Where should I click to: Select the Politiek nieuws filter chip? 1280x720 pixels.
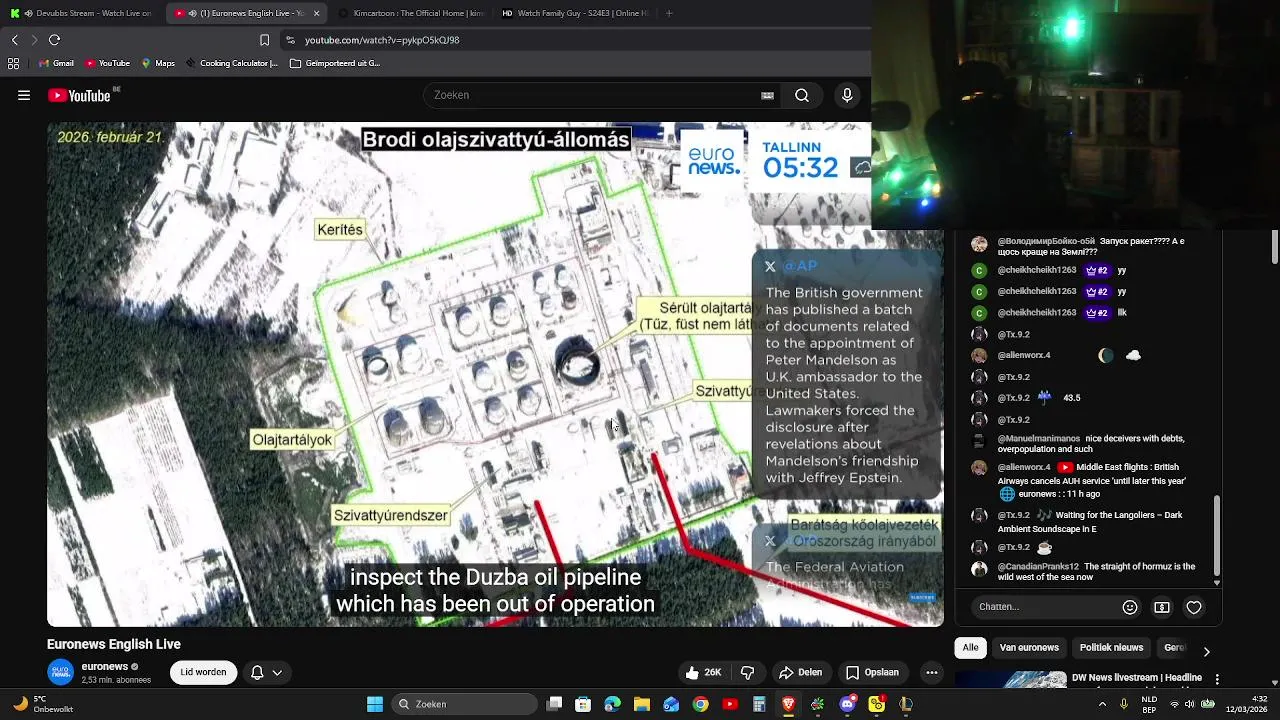click(x=1111, y=648)
